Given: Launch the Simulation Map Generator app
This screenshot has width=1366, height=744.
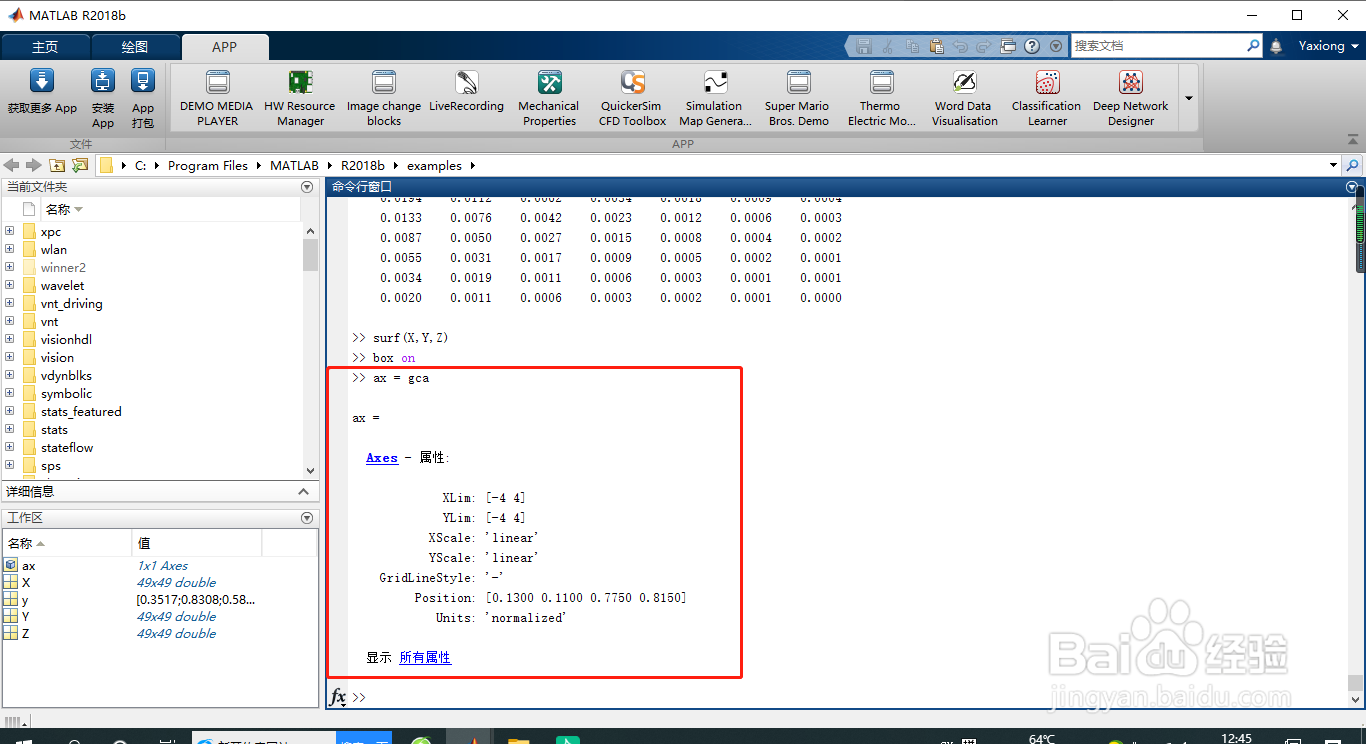Looking at the screenshot, I should [715, 98].
